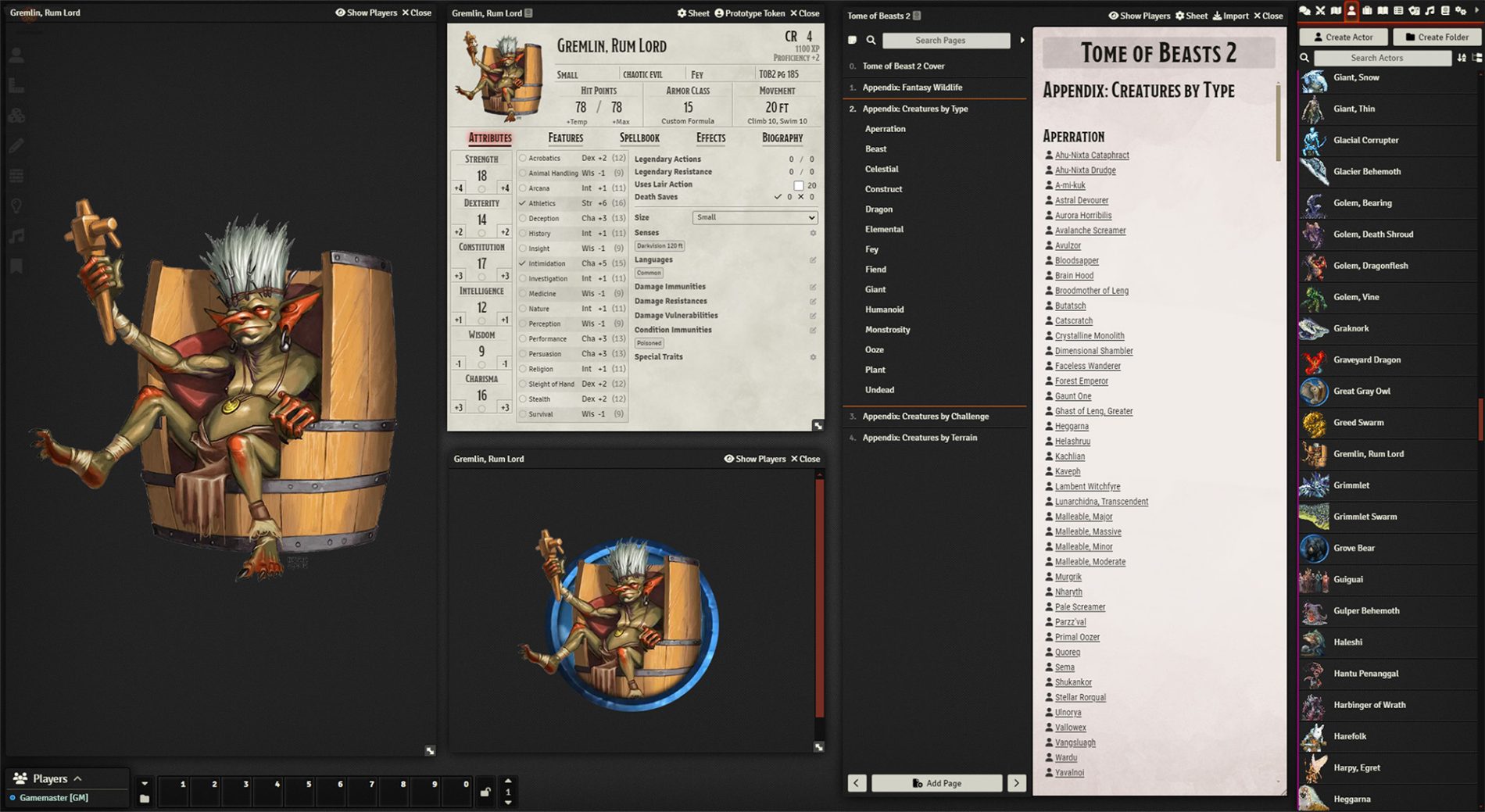This screenshot has width=1485, height=812.
Task: Open the Combat Encounters sidebar tab
Action: [1320, 11]
